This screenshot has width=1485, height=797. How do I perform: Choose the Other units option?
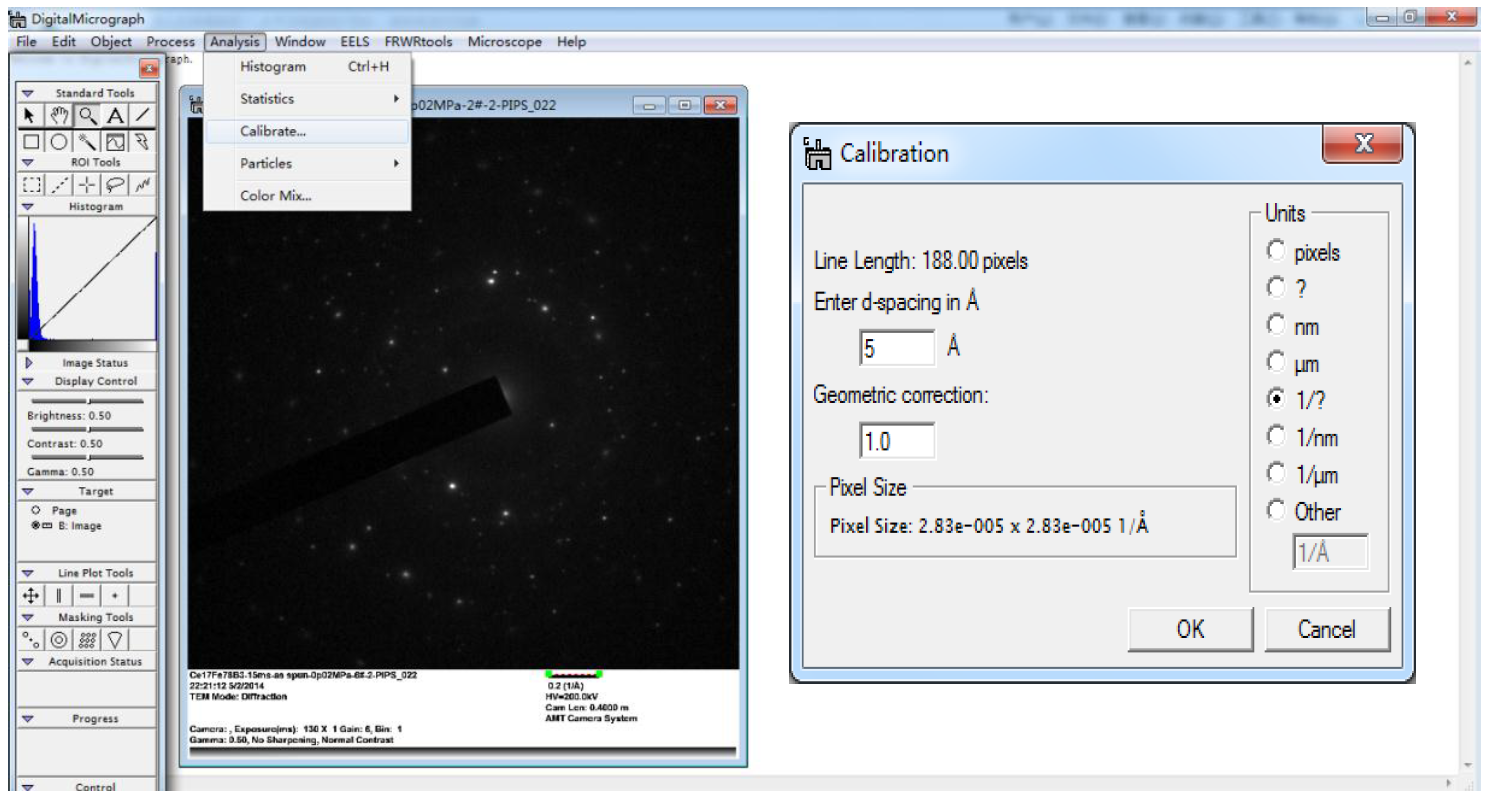(x=1303, y=511)
